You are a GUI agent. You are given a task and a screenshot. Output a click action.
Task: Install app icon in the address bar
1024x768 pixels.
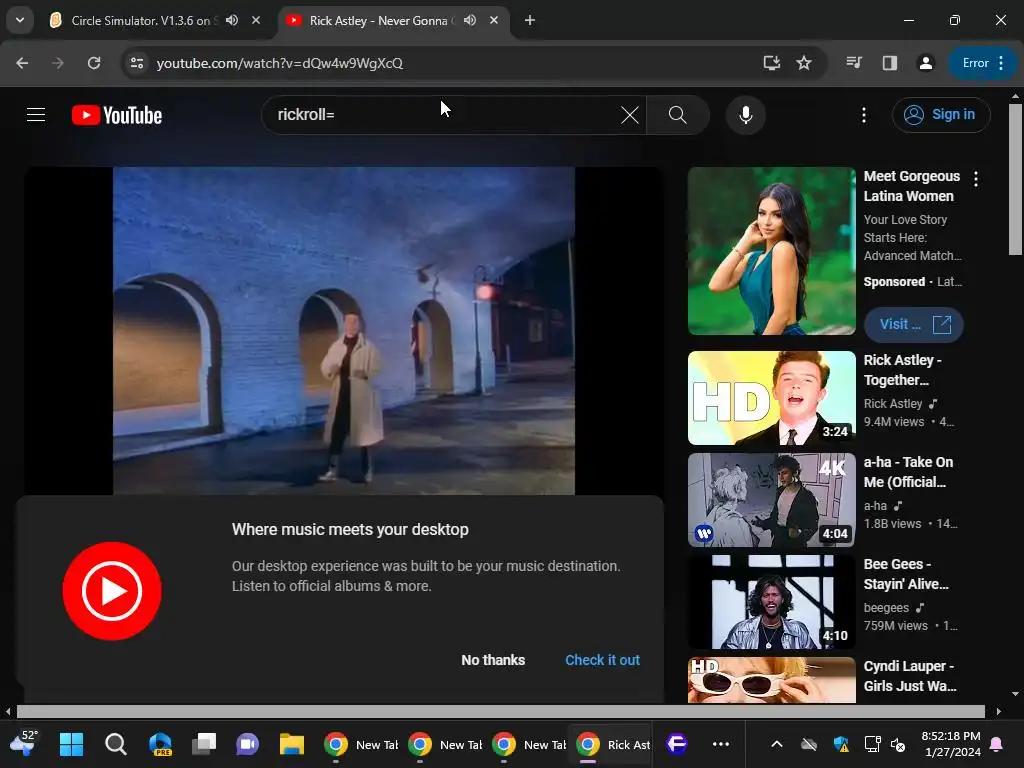tap(772, 63)
